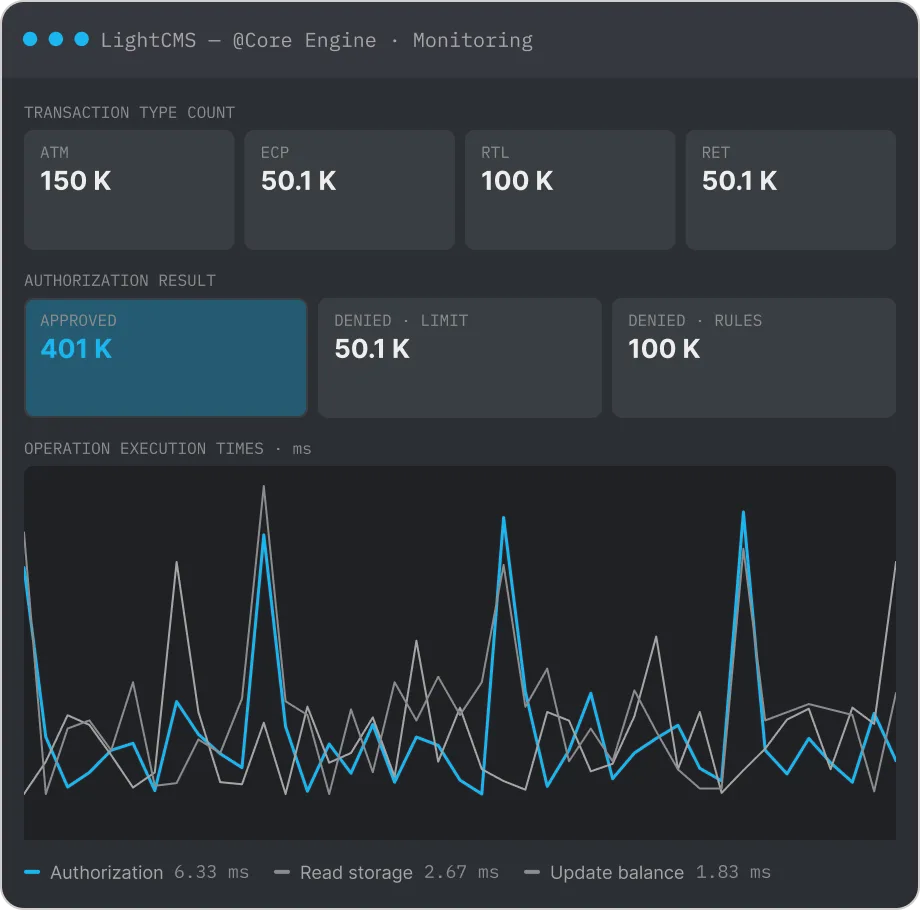The image size is (920, 910).
Task: Click the ECP 50.1 K card
Action: [350, 190]
